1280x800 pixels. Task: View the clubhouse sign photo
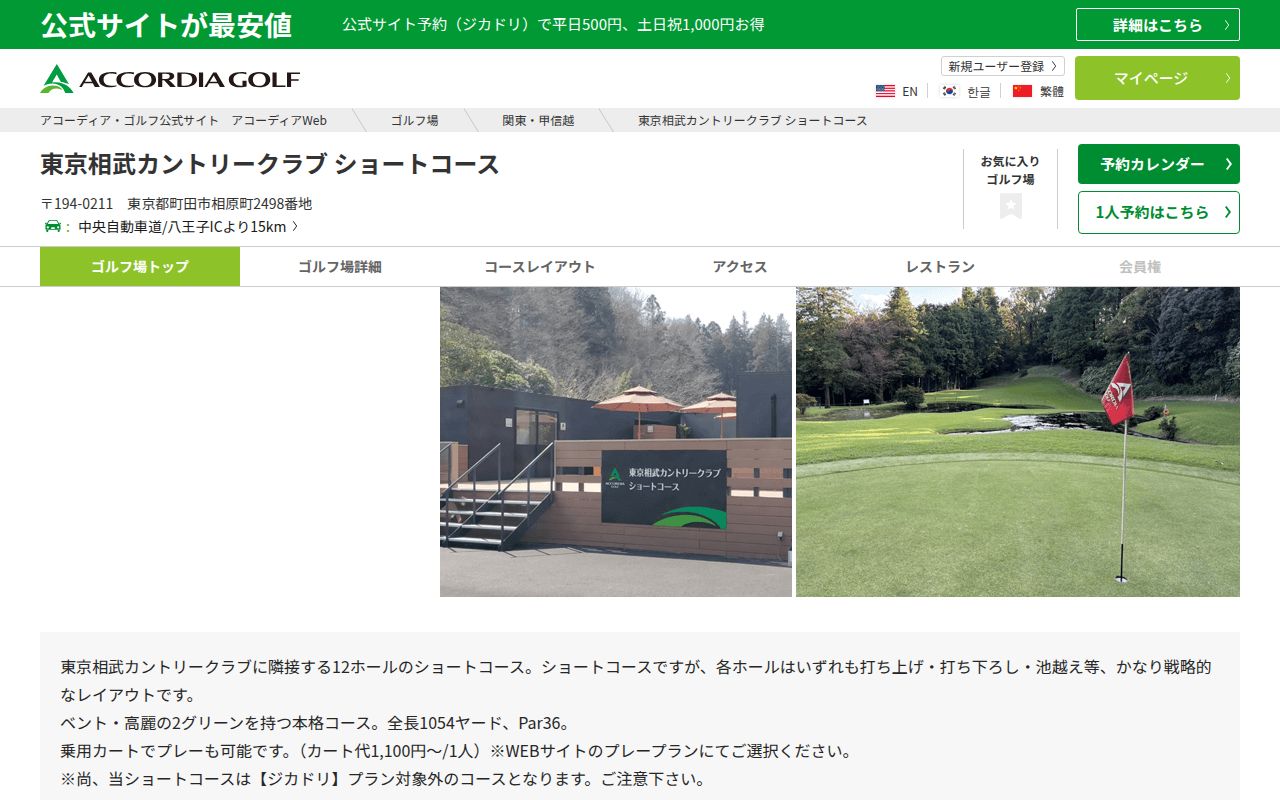click(616, 442)
